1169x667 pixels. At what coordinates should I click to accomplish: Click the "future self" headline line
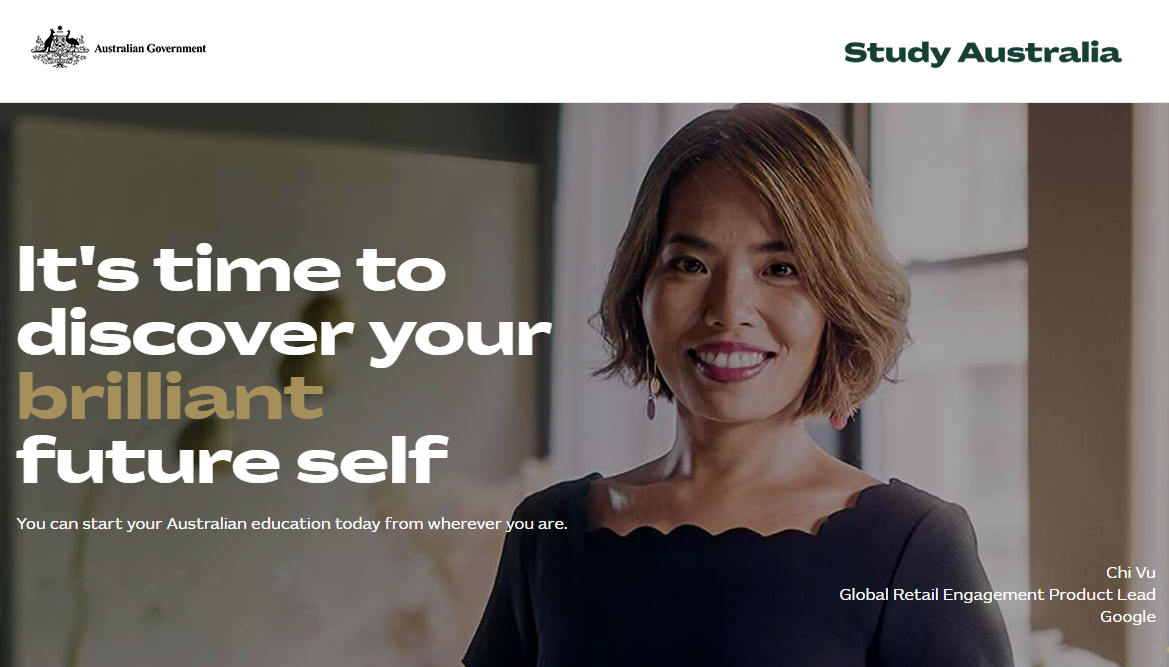[x=232, y=459]
